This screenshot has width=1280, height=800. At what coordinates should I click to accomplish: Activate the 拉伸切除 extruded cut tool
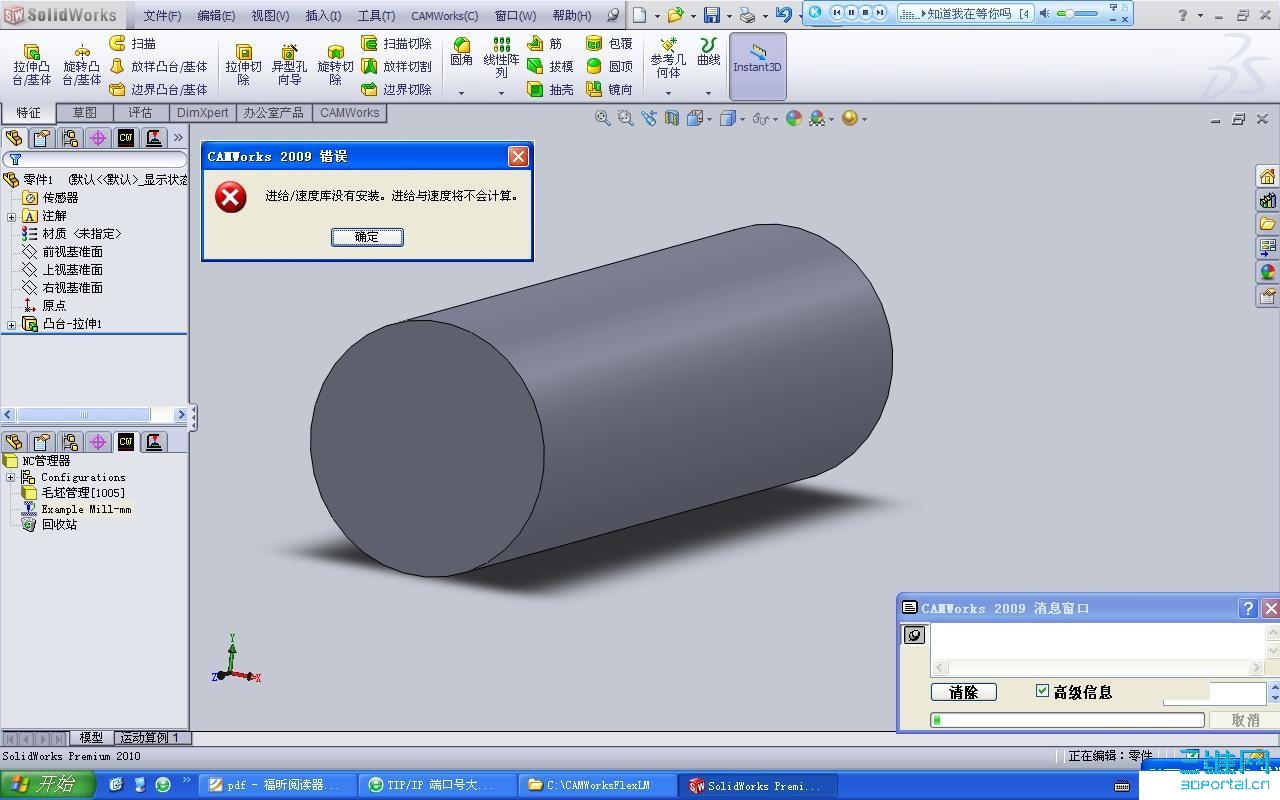pyautogui.click(x=243, y=65)
